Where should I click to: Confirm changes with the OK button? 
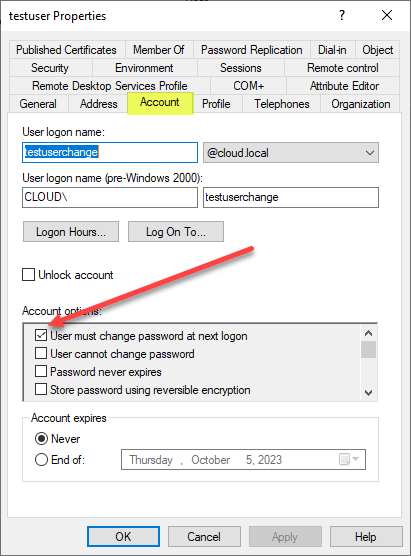click(123, 536)
